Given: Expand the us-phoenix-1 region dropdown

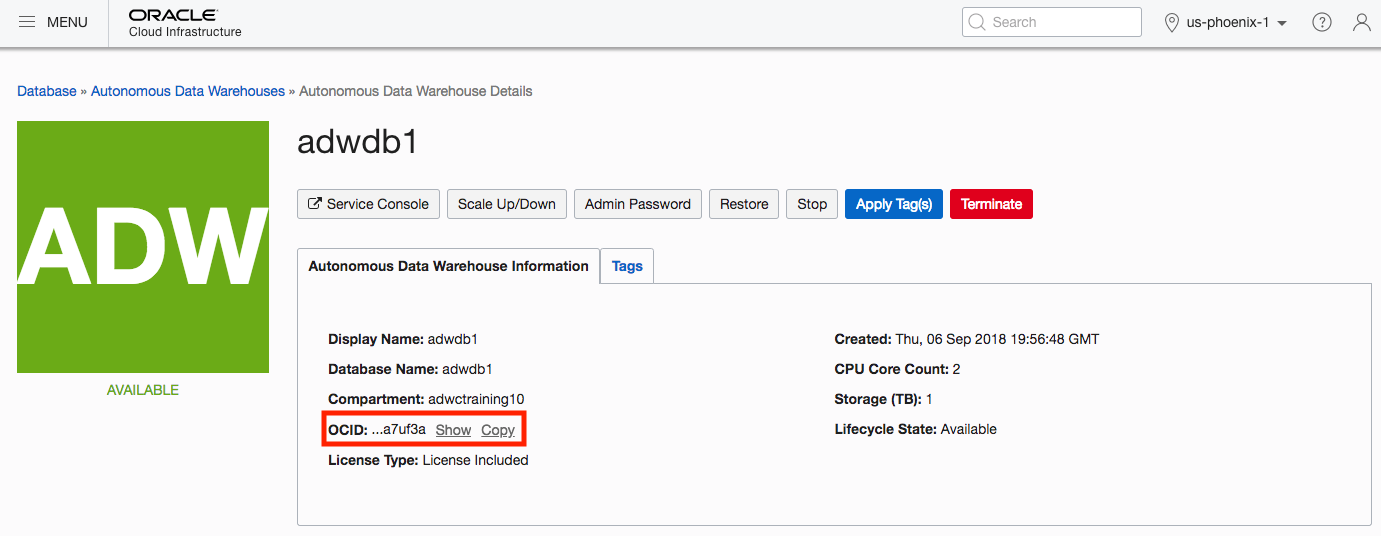Looking at the screenshot, I should [1282, 23].
